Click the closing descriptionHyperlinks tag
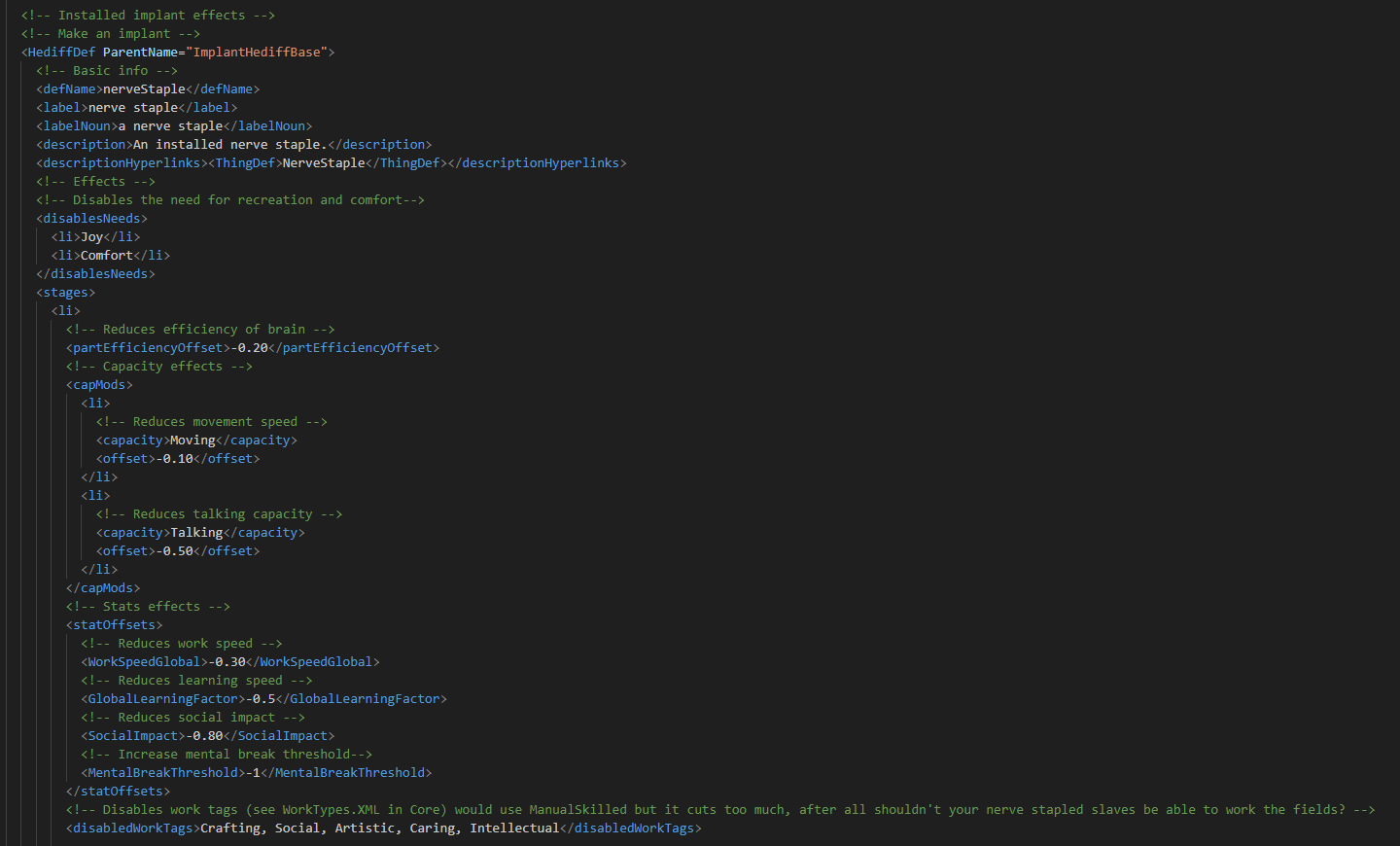Viewport: 1400px width, 846px height. [537, 163]
